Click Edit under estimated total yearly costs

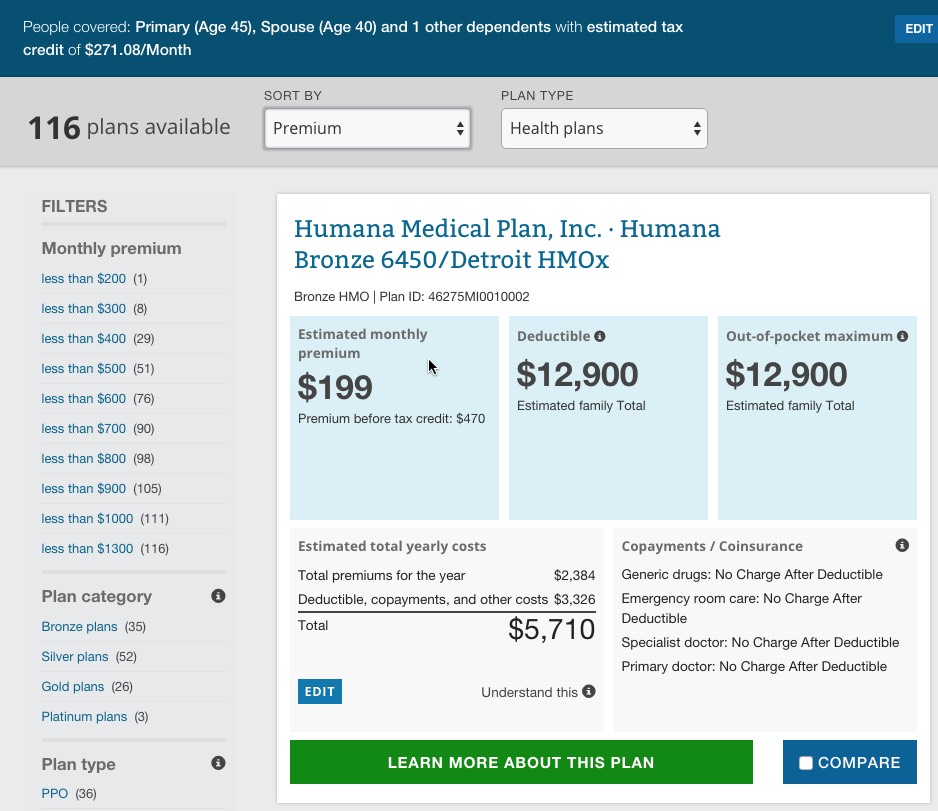(x=319, y=692)
